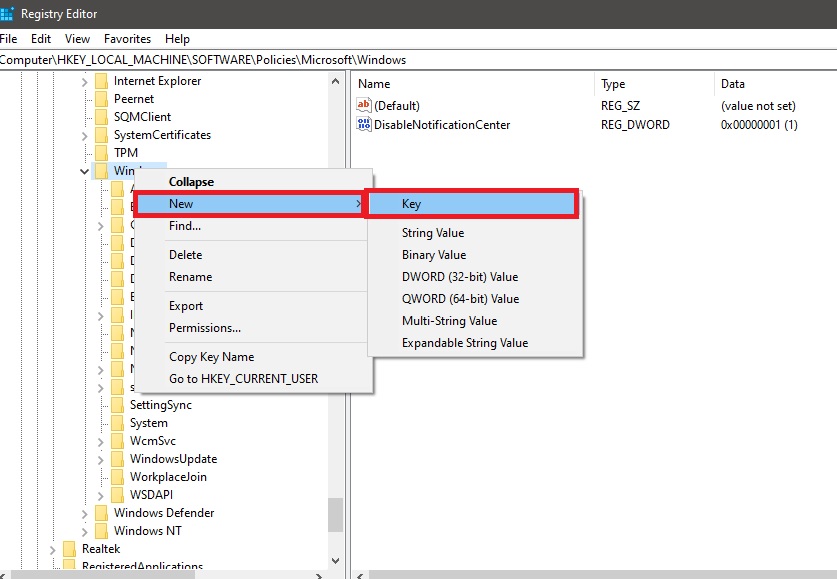Expand the Internet Explorer key
This screenshot has width=837, height=579.
point(84,81)
